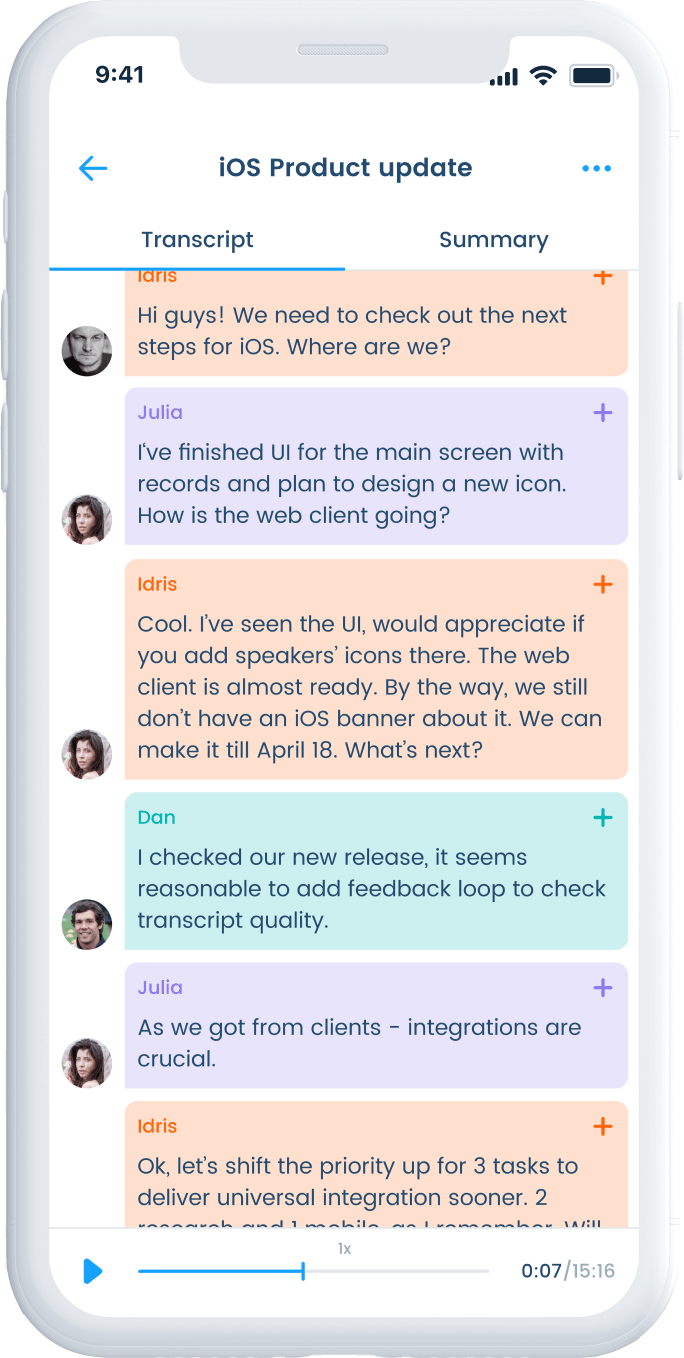The width and height of the screenshot is (684, 1358).
Task: Click the battery icon in status bar
Action: (593, 75)
